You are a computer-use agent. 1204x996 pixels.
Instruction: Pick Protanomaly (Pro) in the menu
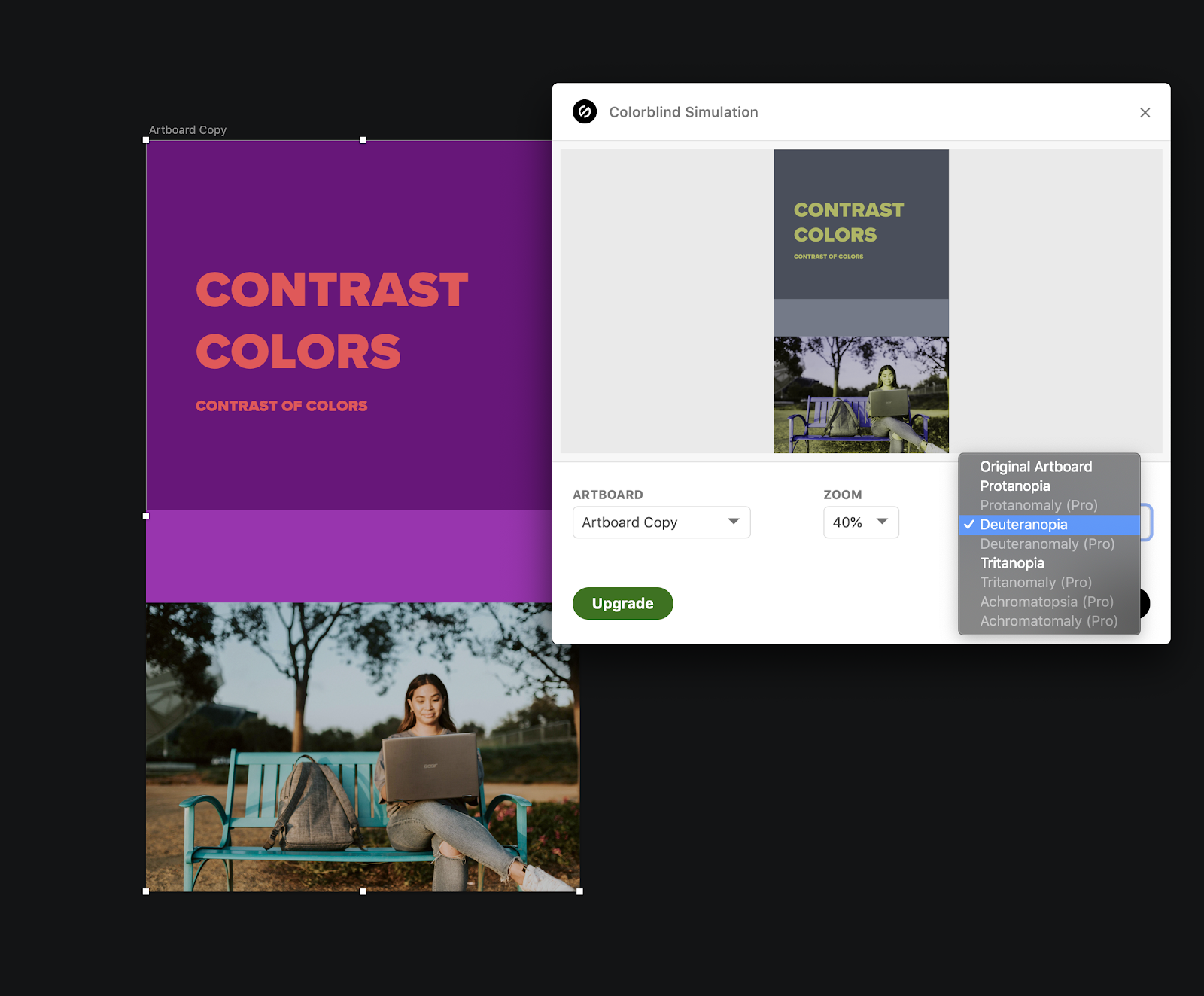coord(1038,505)
